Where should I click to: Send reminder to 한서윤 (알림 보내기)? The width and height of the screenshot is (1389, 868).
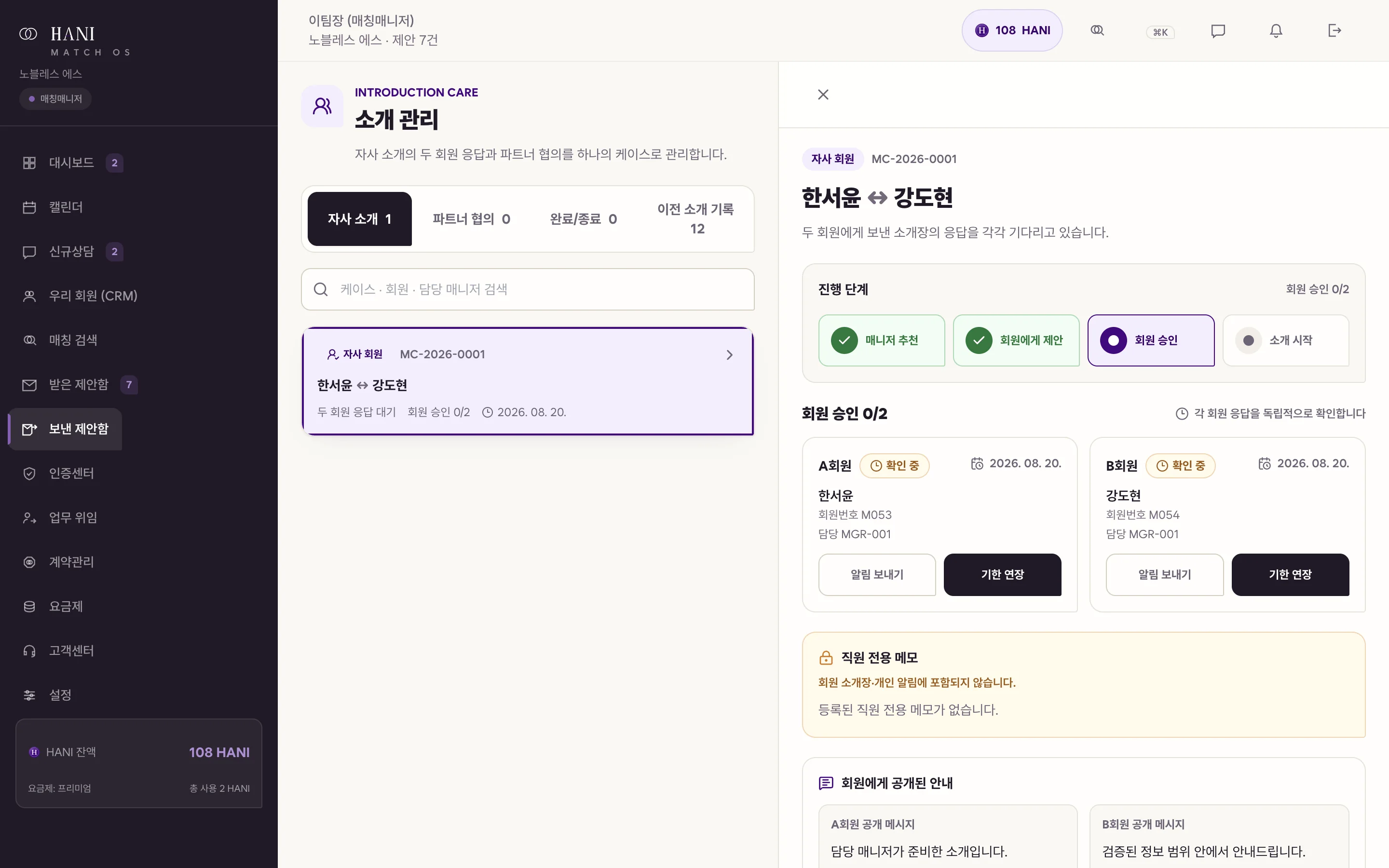tap(877, 575)
